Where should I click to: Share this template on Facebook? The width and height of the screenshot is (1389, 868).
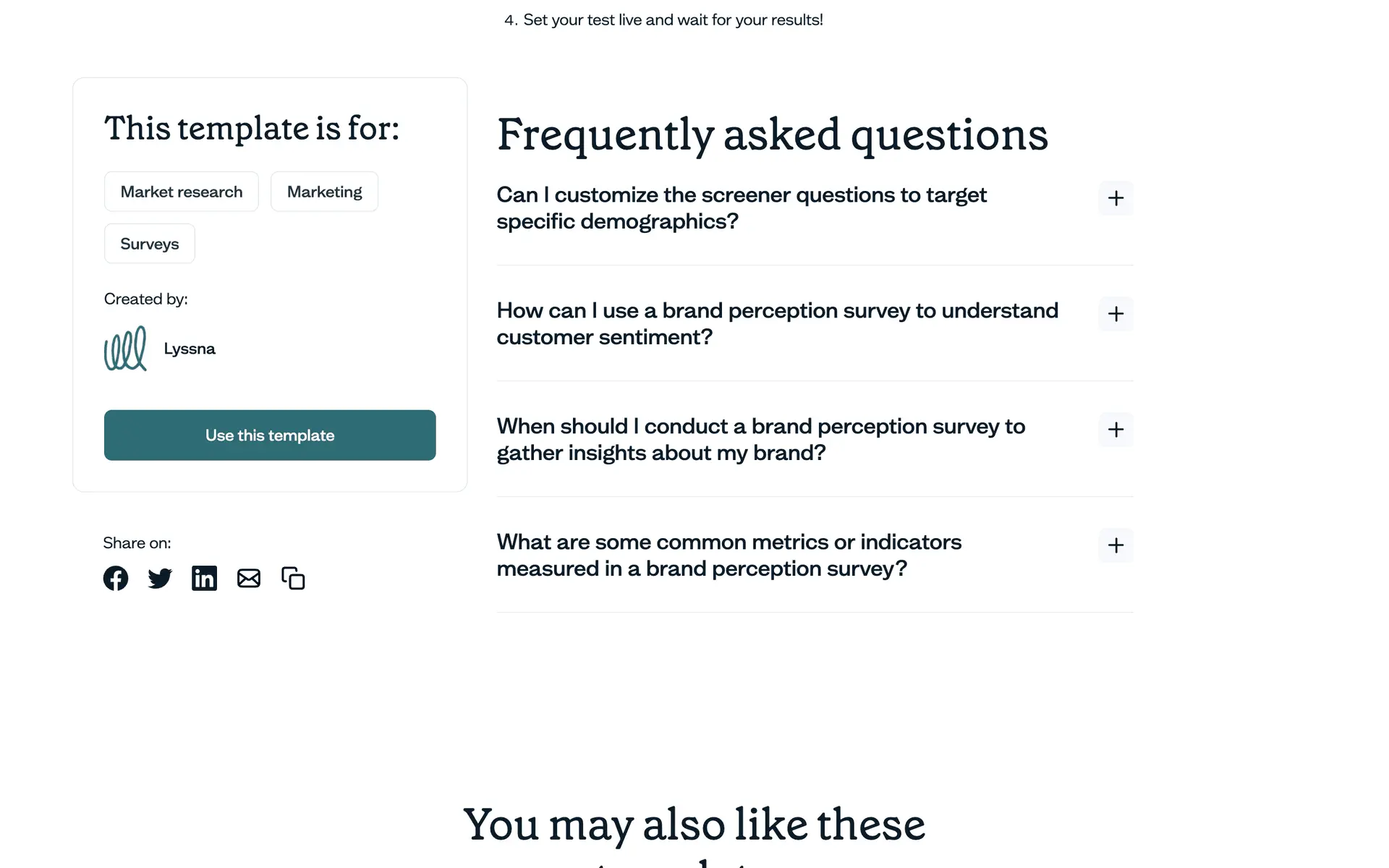coord(116,578)
